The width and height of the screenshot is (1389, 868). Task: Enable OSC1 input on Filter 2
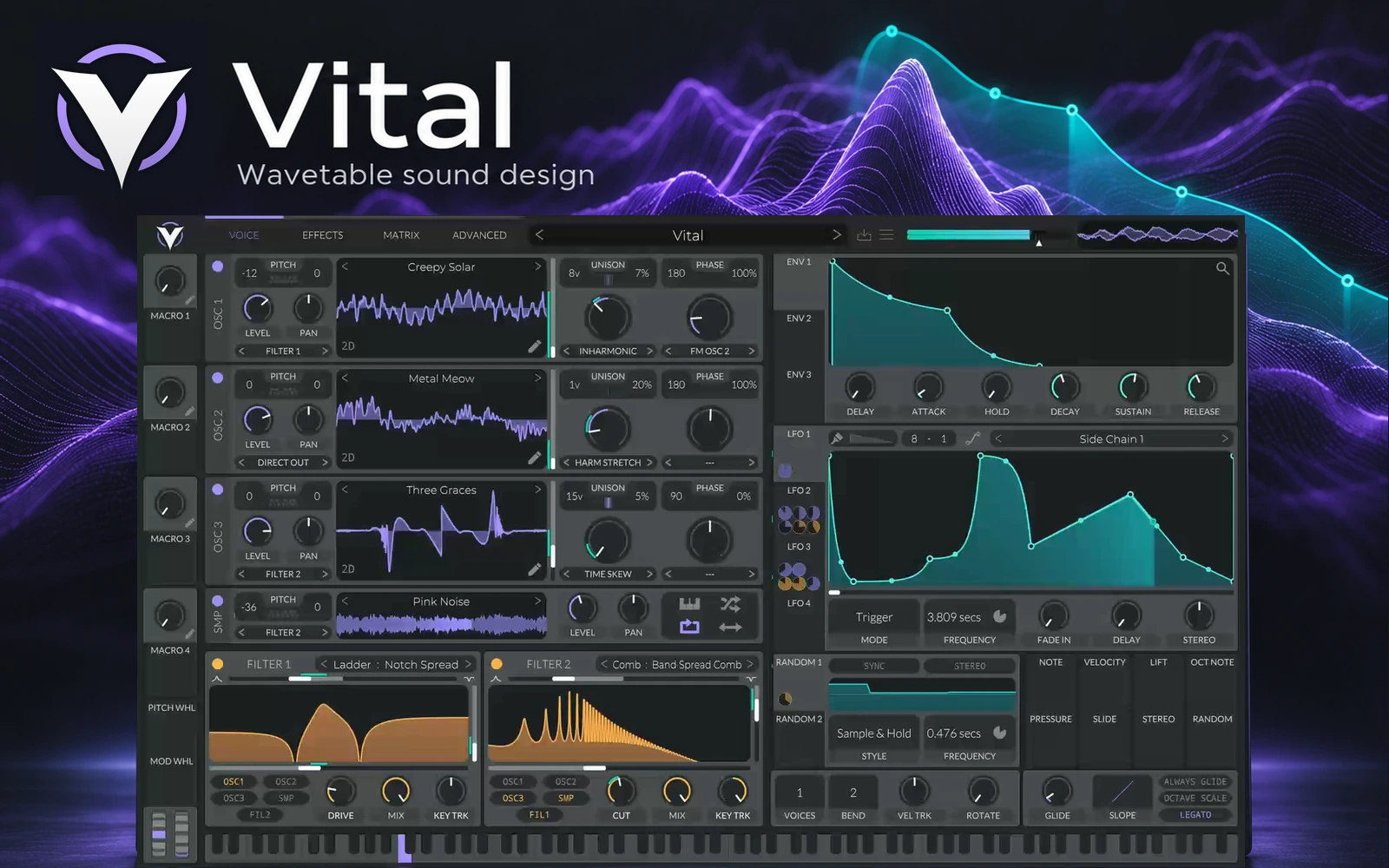(x=513, y=781)
